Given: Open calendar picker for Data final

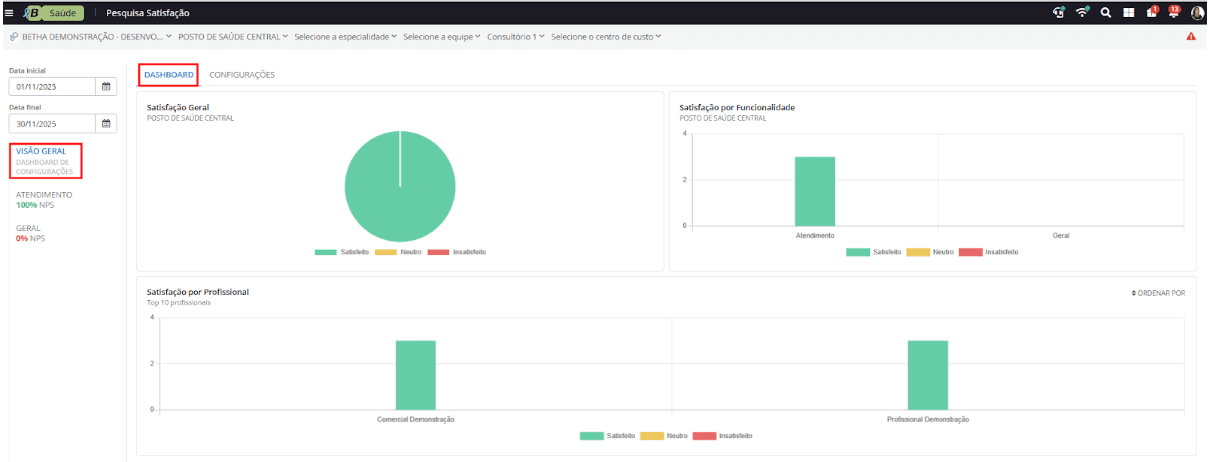Looking at the screenshot, I should pyautogui.click(x=106, y=124).
